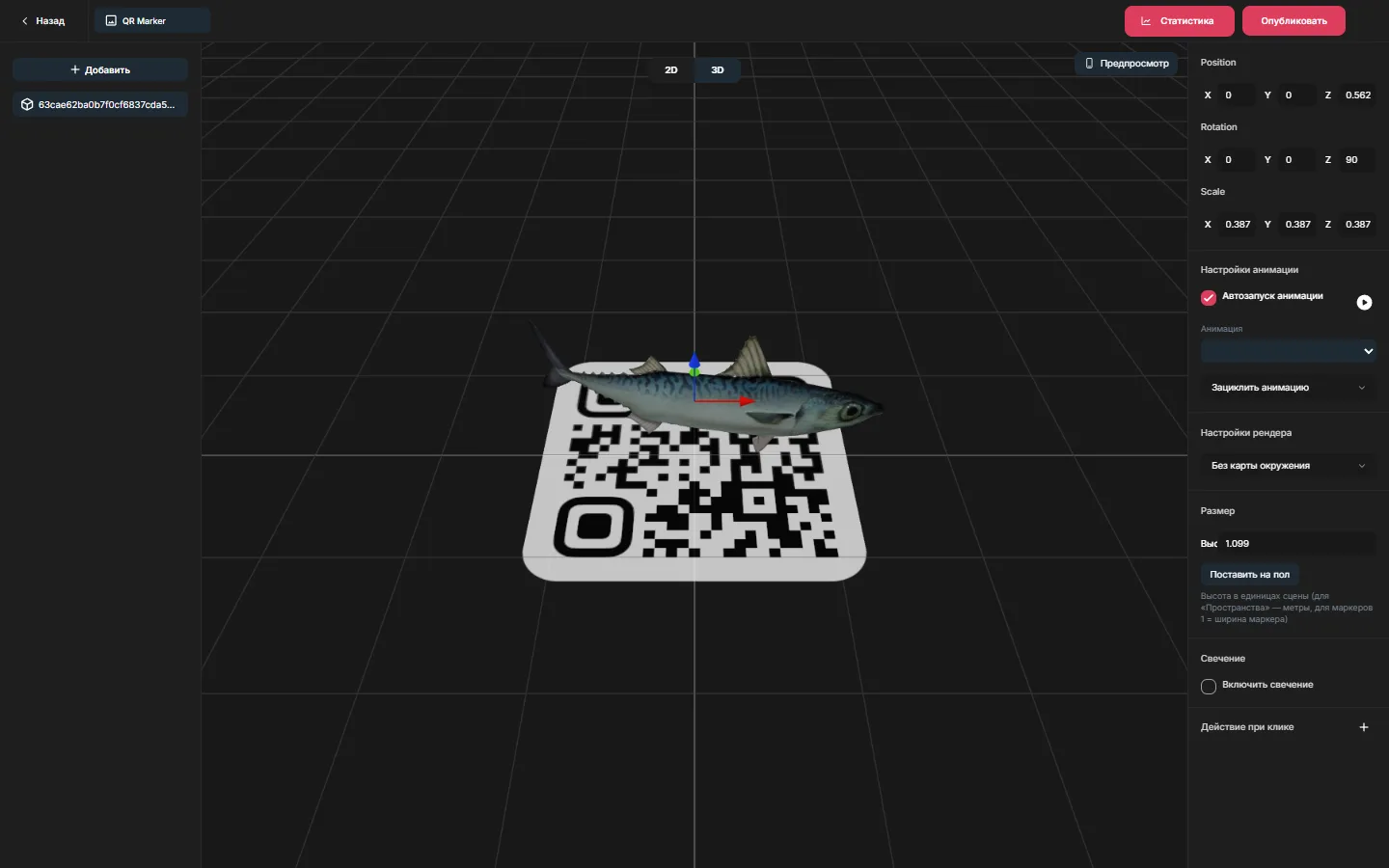Image resolution: width=1389 pixels, height=868 pixels.
Task: Disable Автозапуск анимации checkbox
Action: (1208, 297)
